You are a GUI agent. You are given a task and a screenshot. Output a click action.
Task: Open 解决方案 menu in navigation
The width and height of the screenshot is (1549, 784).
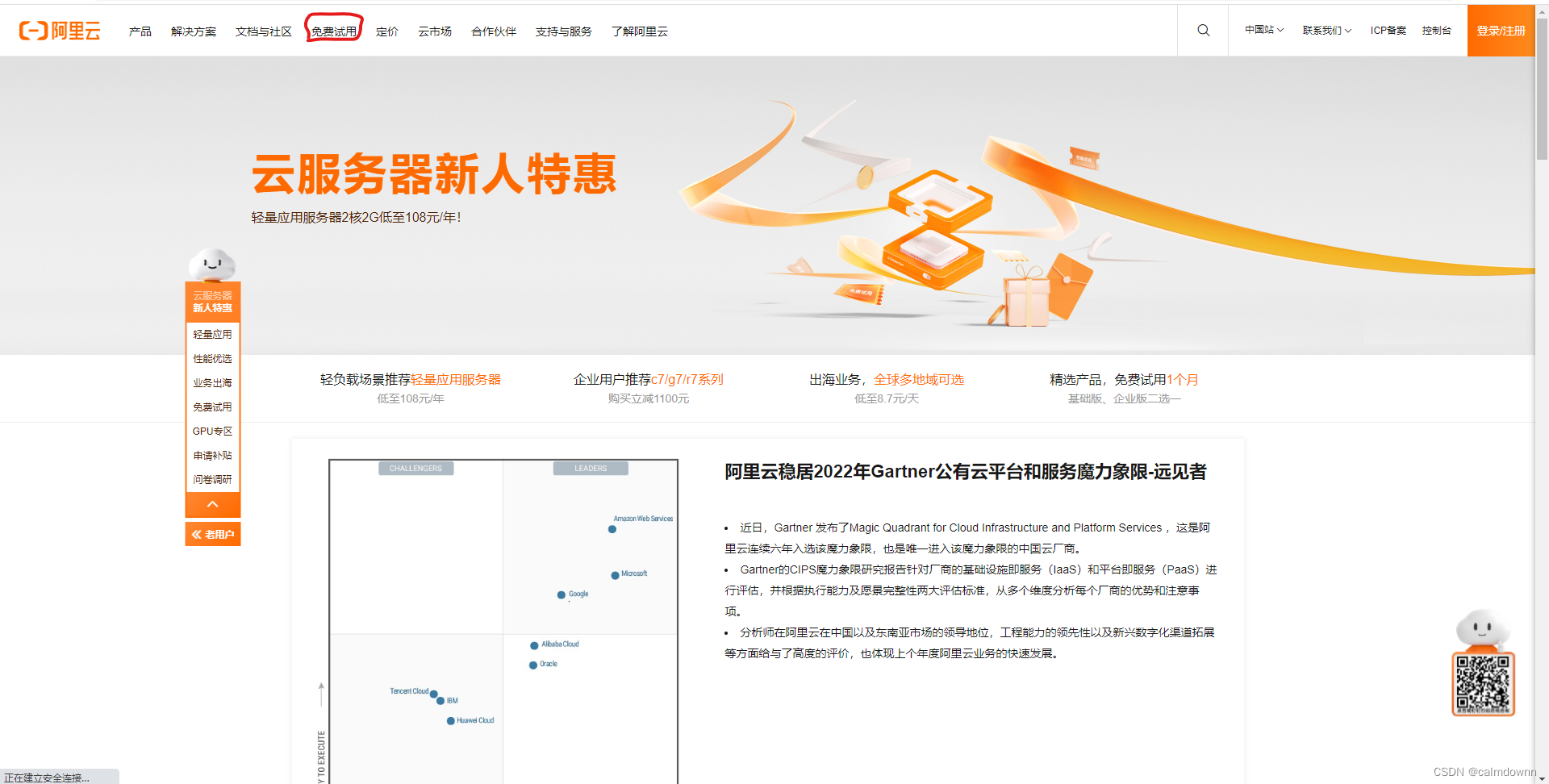pyautogui.click(x=194, y=31)
